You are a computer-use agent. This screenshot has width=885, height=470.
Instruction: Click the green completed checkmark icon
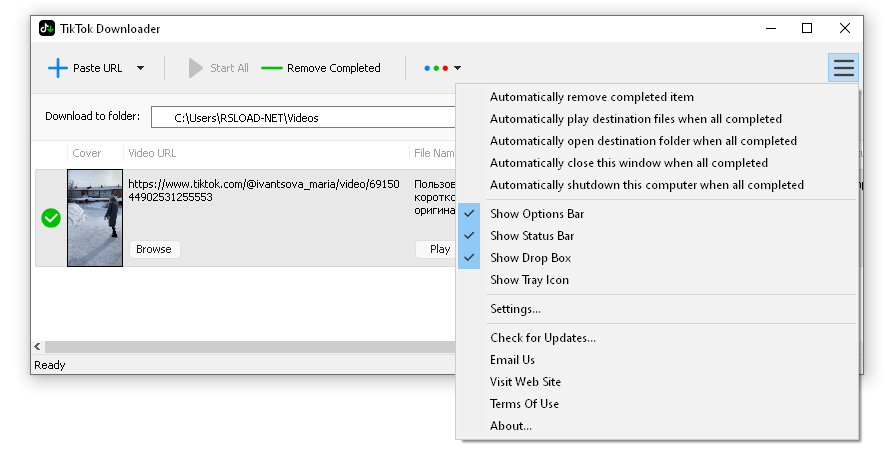click(x=51, y=218)
